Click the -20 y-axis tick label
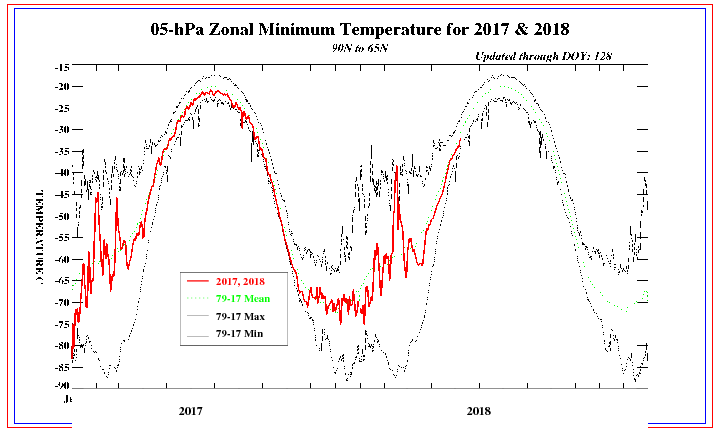 tap(62, 86)
